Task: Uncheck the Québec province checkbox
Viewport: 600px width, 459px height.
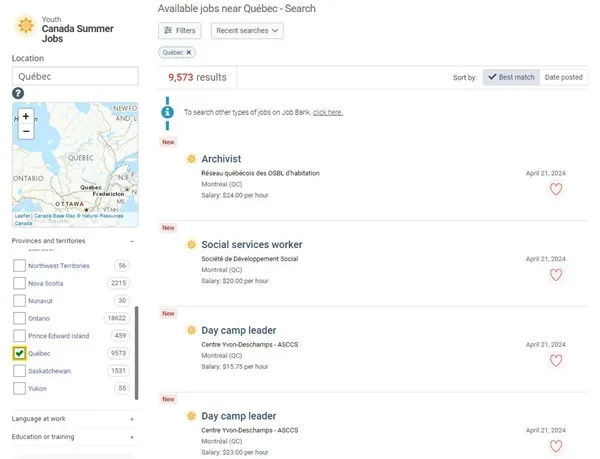Action: click(x=19, y=353)
